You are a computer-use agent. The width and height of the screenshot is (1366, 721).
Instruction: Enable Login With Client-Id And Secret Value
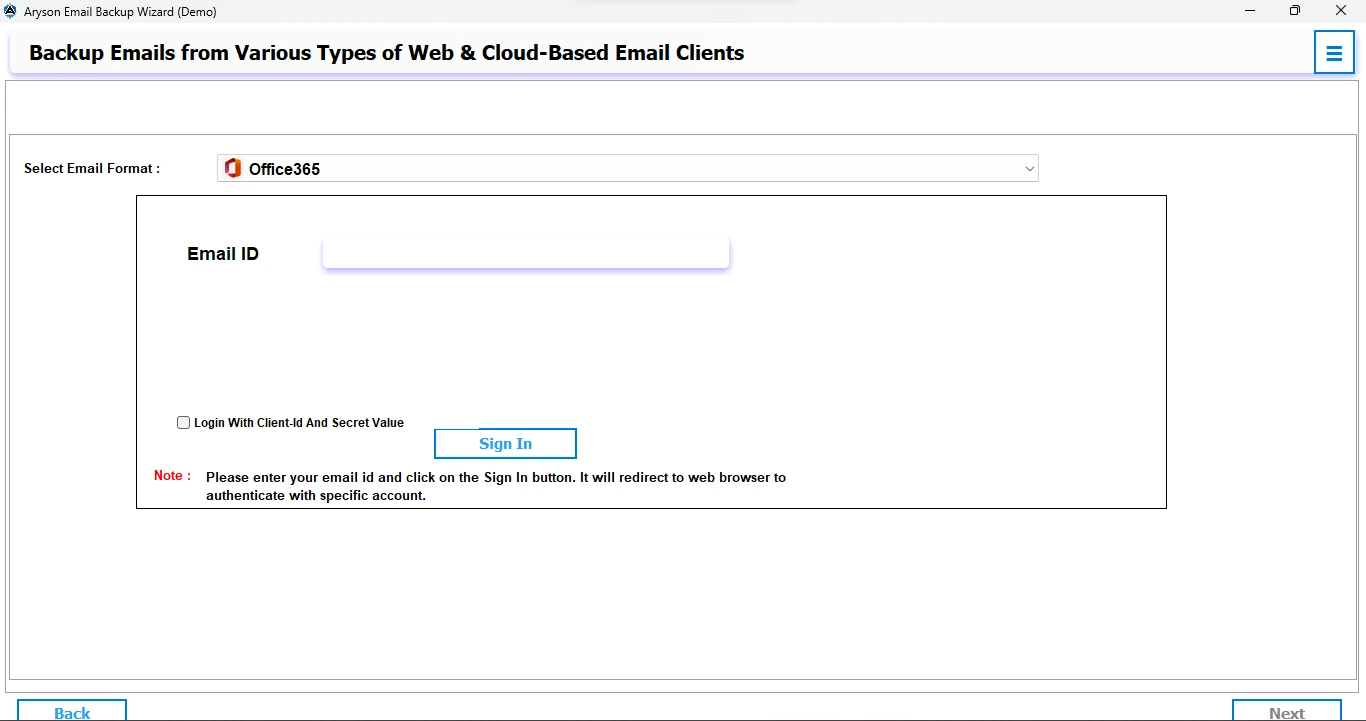point(183,422)
